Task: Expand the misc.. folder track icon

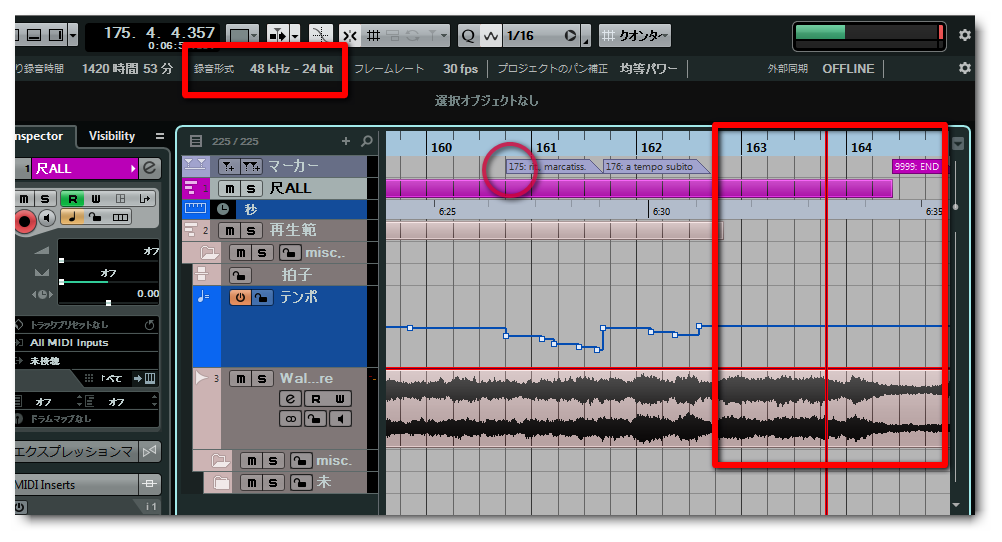Action: (x=208, y=252)
